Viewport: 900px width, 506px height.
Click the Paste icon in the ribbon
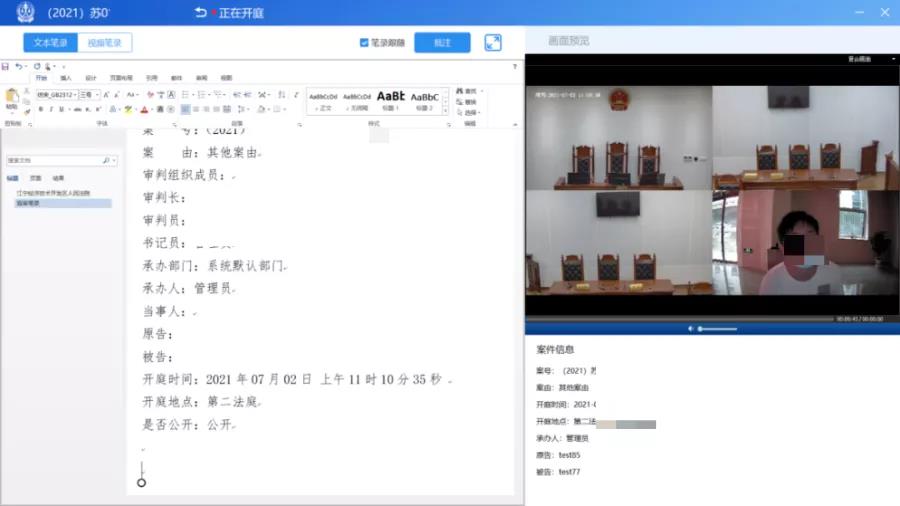12,98
